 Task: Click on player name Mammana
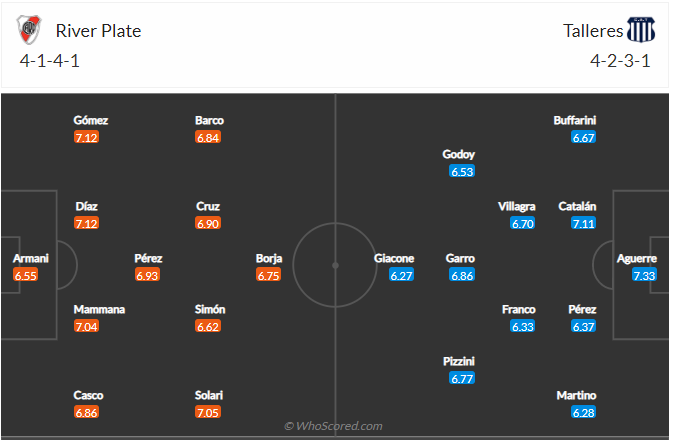pos(99,310)
